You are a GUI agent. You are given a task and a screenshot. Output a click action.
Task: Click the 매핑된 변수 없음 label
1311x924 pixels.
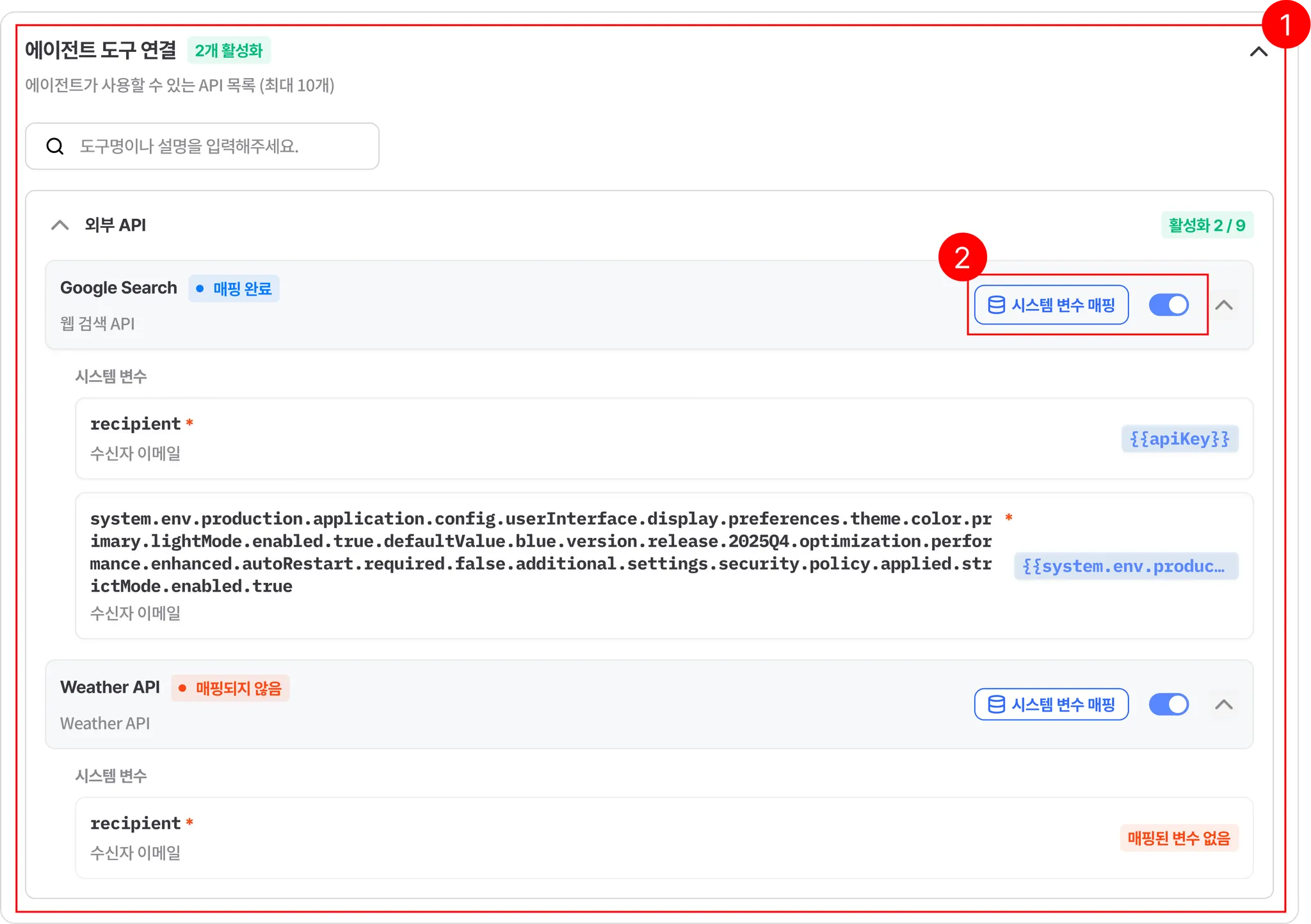coord(1178,838)
